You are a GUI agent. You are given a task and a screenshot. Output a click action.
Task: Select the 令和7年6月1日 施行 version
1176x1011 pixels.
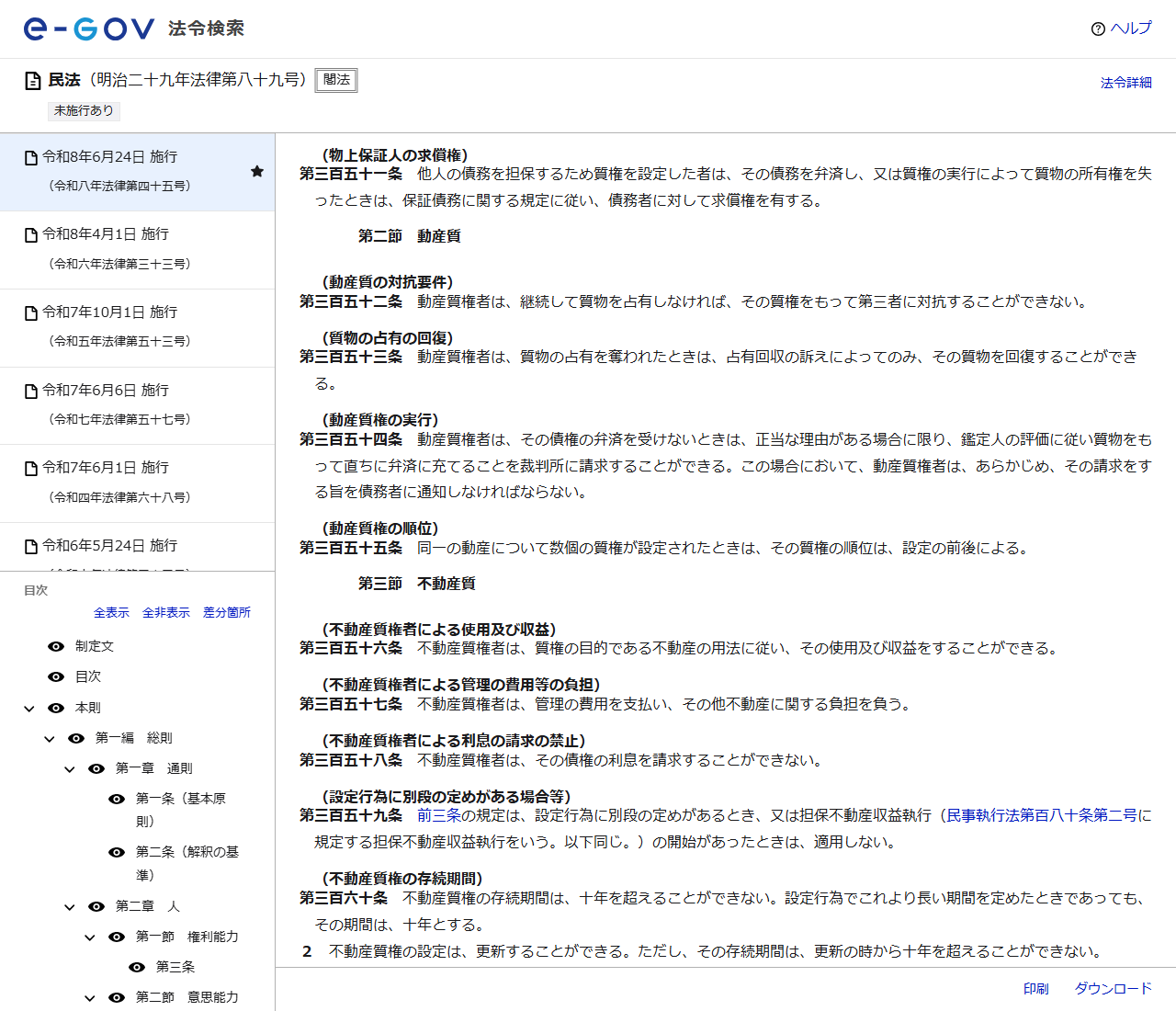click(x=137, y=483)
